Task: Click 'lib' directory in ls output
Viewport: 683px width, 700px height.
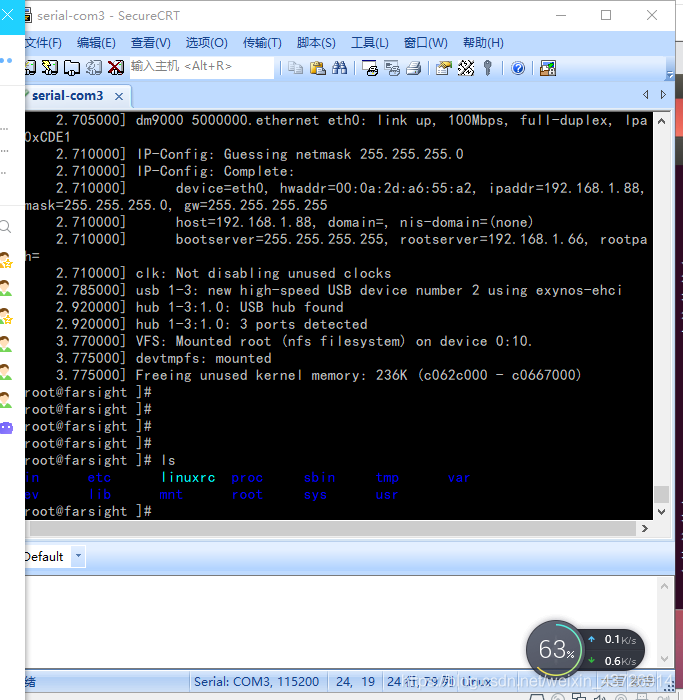Action: tap(100, 494)
